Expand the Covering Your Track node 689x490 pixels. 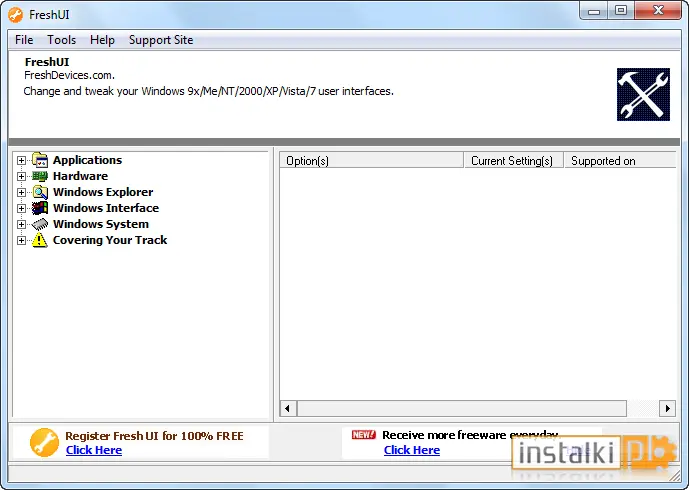(x=21, y=240)
